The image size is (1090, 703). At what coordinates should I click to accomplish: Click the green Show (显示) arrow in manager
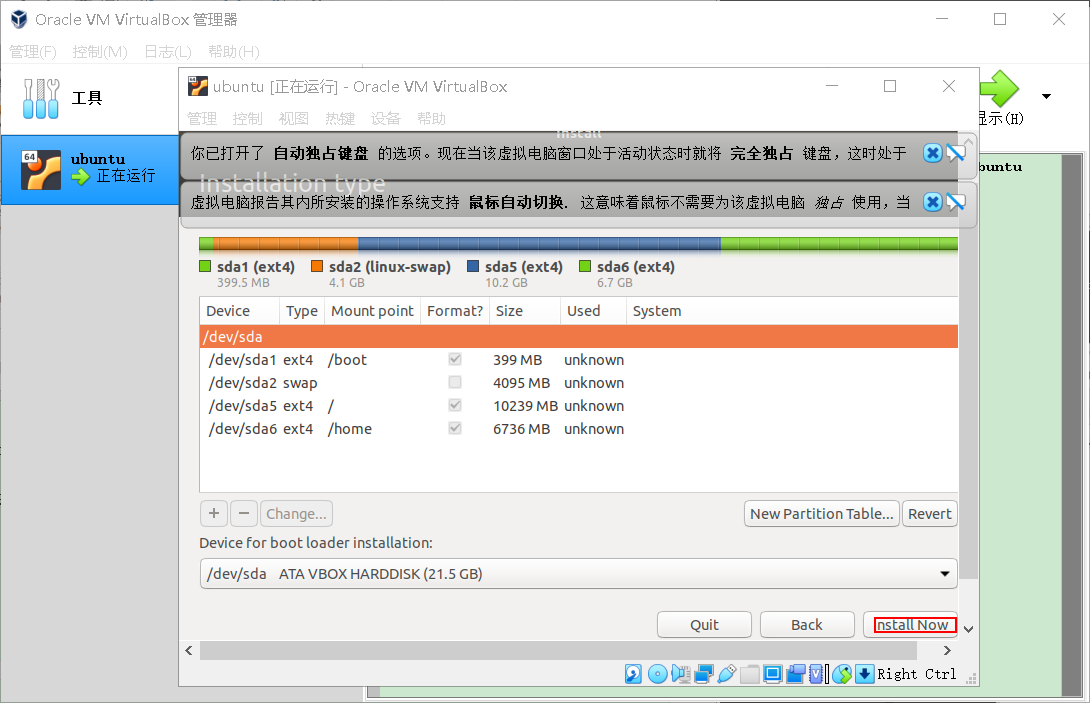click(x=999, y=88)
